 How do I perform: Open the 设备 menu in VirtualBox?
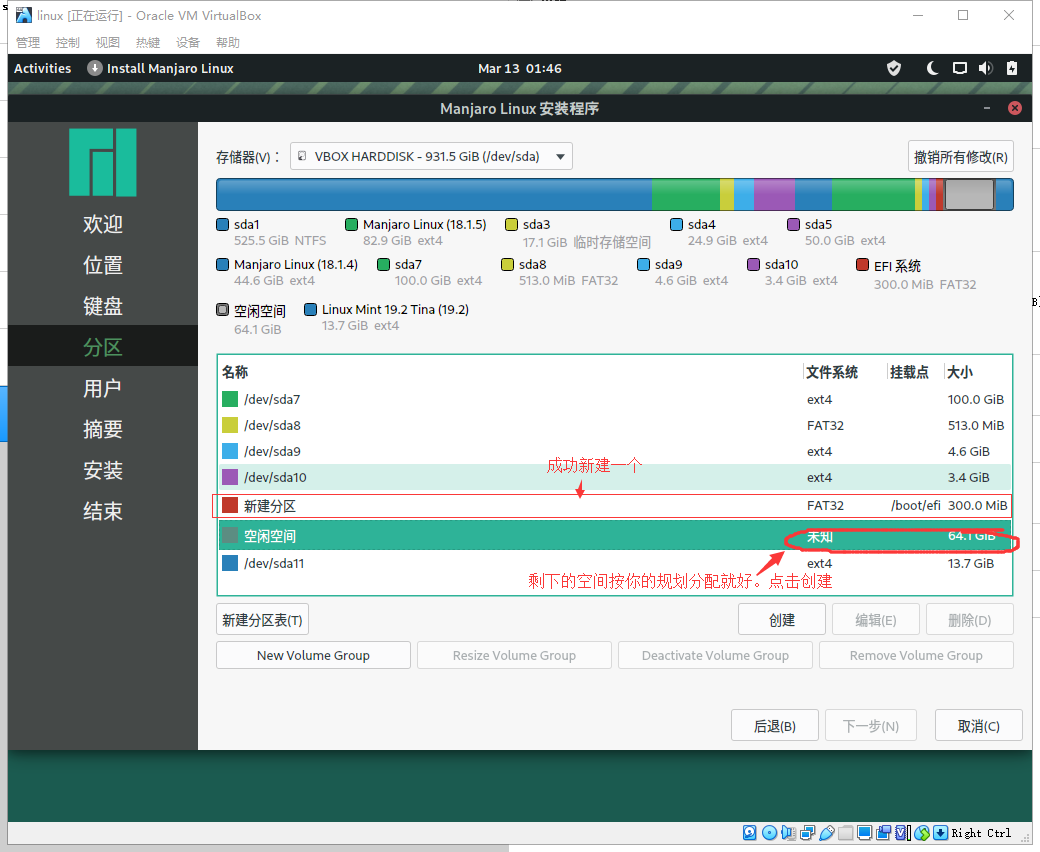tap(188, 42)
